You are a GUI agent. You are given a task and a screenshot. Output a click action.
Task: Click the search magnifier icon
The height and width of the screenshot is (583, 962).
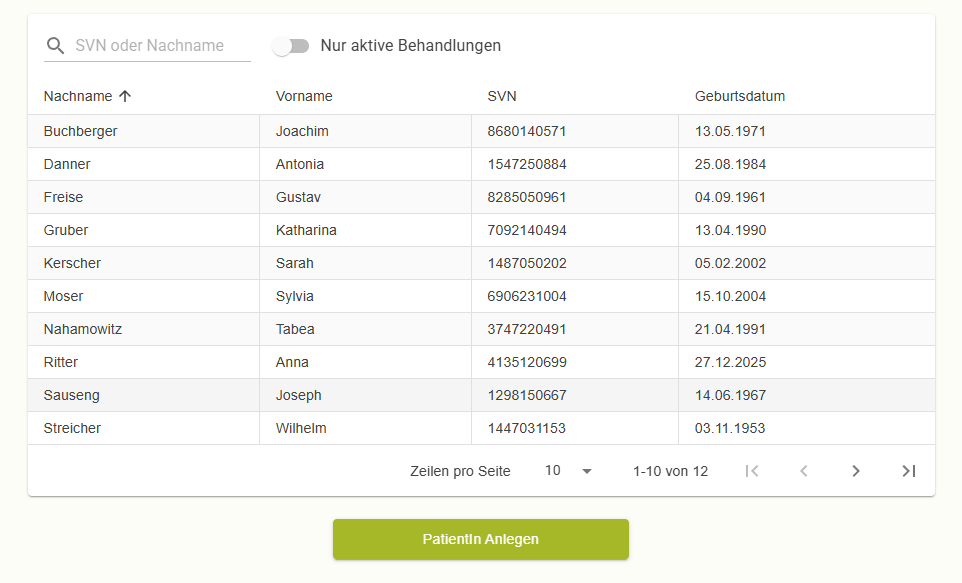tap(55, 45)
